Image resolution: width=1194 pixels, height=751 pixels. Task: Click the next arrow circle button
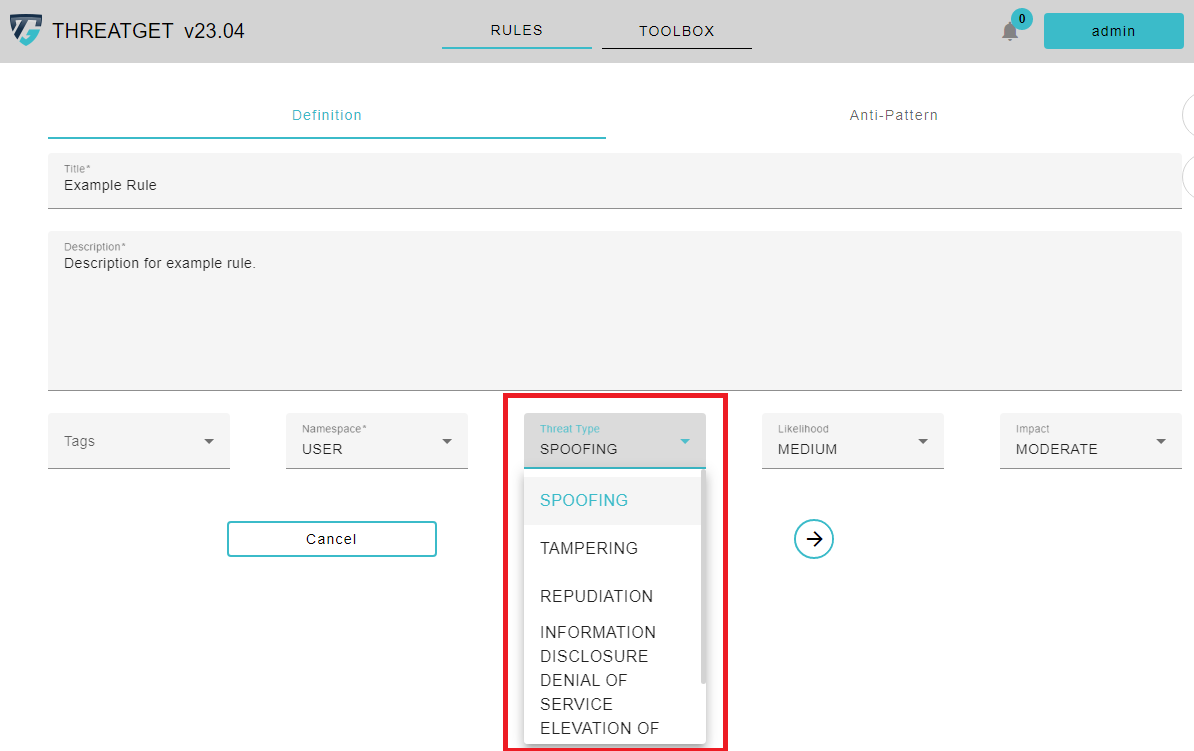[x=814, y=539]
